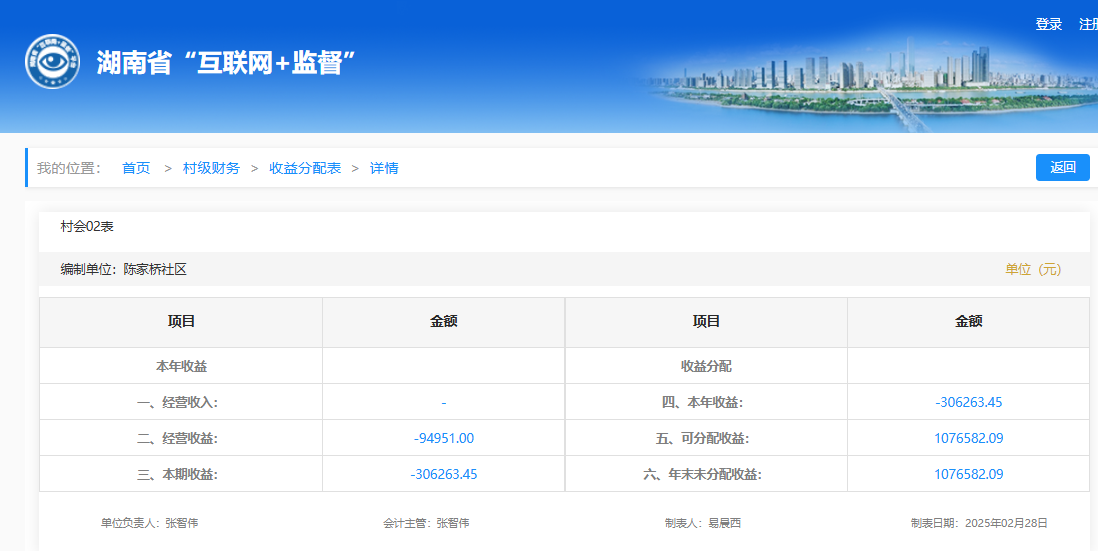Click the 湖南省"互联网+监督" site title
This screenshot has height=551, width=1098.
tap(226, 63)
